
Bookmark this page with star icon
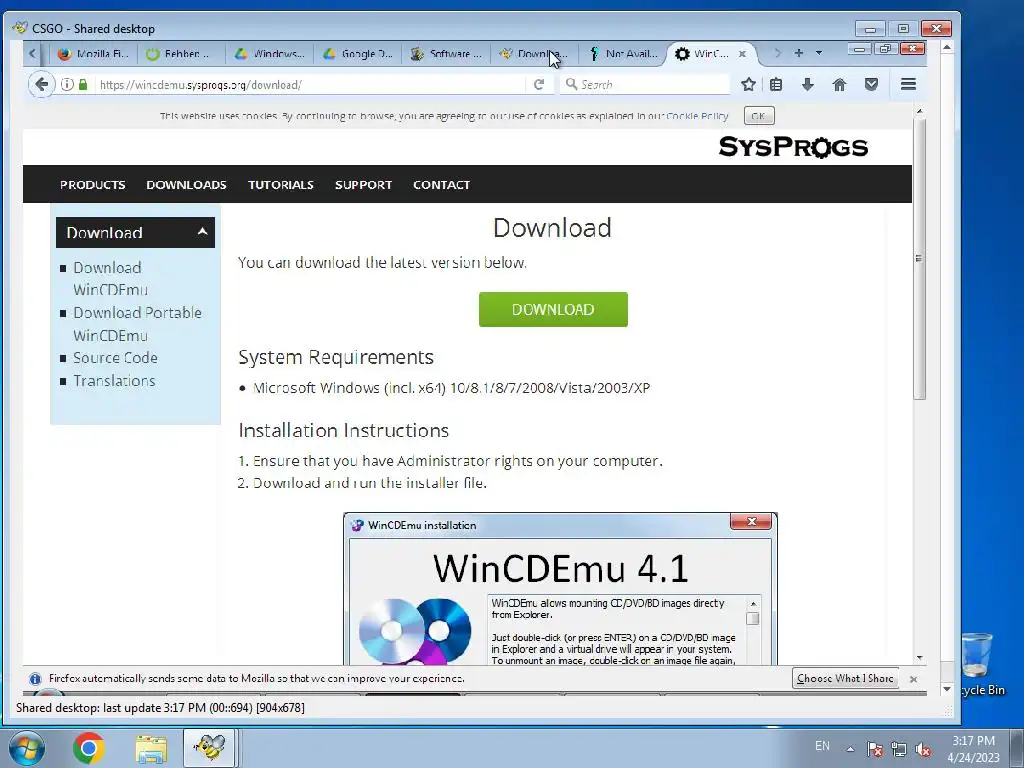coord(748,84)
